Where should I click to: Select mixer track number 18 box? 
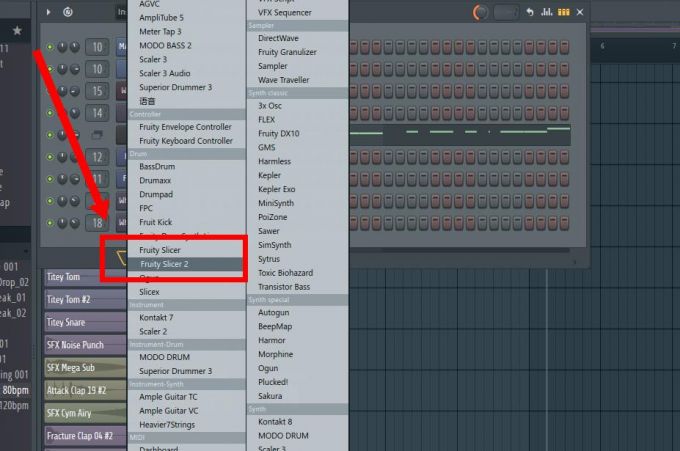pos(97,223)
